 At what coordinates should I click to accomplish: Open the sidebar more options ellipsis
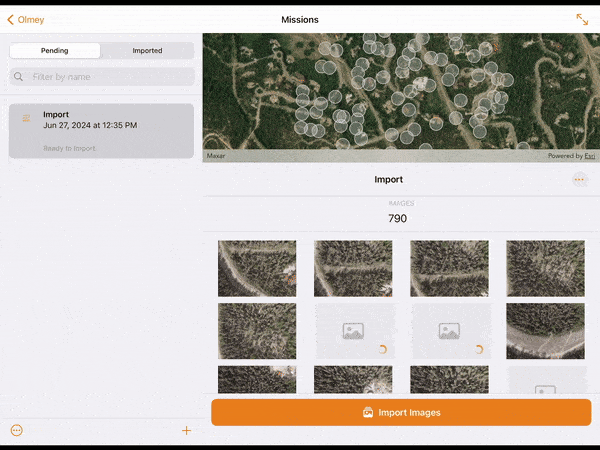pos(17,430)
